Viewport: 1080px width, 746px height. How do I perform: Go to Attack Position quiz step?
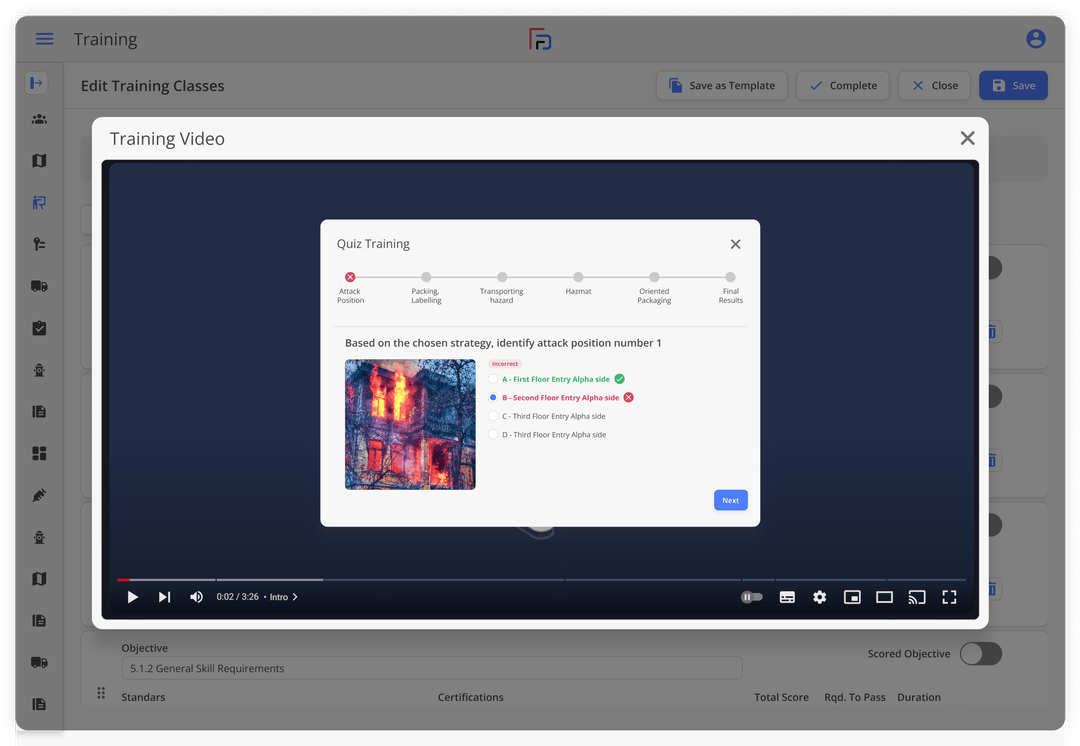pyautogui.click(x=350, y=277)
